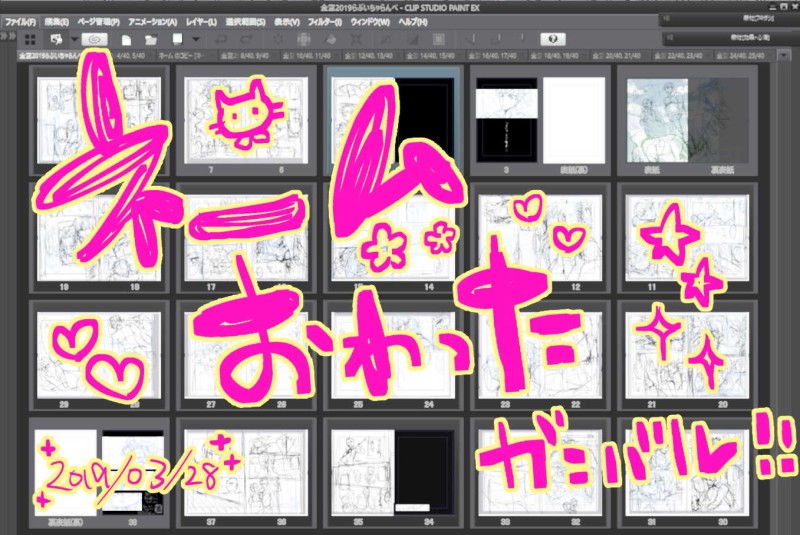Toggle the first snap icon
The height and width of the screenshot is (535, 800).
tap(472, 39)
